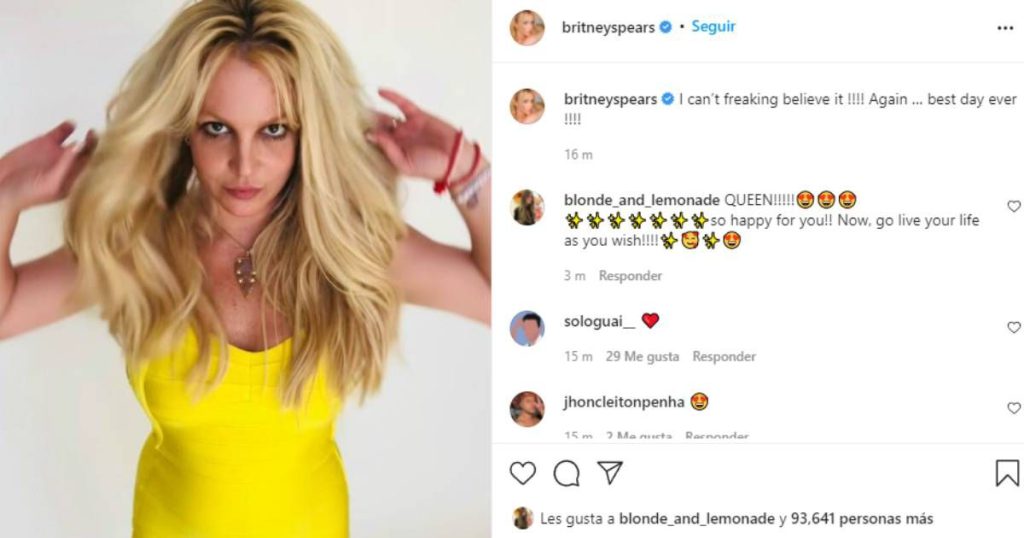Open sologuai__ commenter profile picture
This screenshot has width=1024, height=538.
[x=527, y=328]
